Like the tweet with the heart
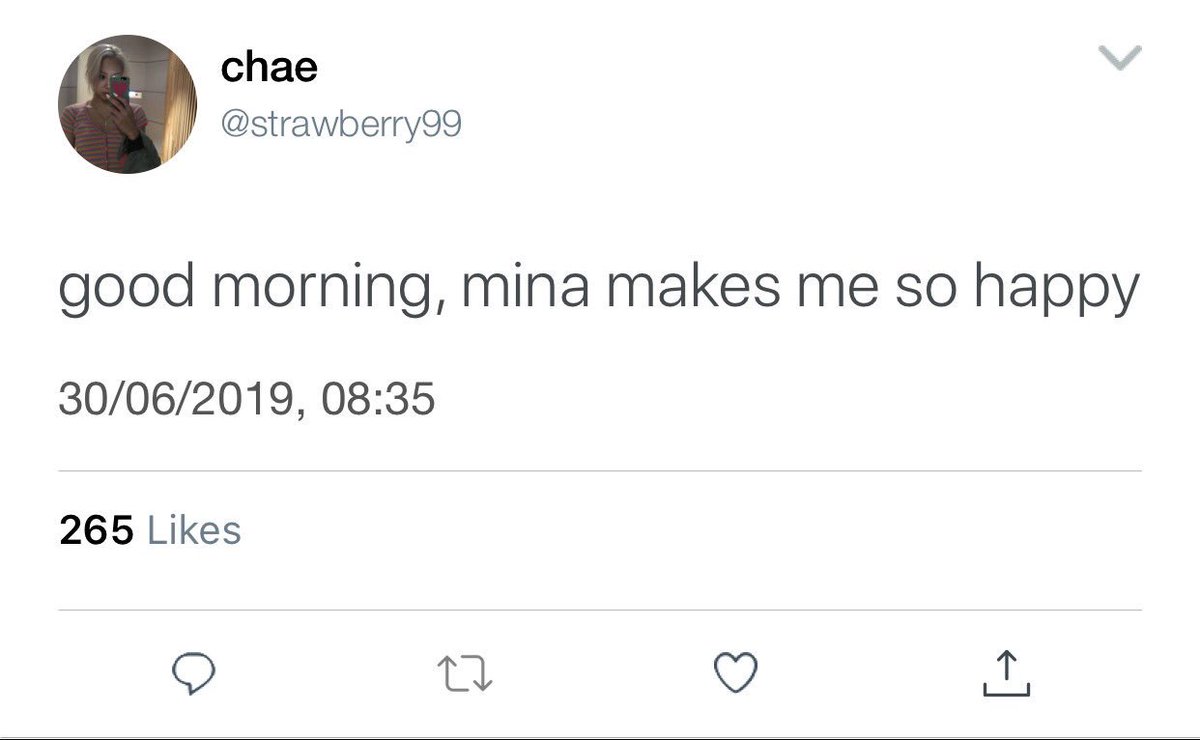The width and height of the screenshot is (1200, 740). (738, 674)
